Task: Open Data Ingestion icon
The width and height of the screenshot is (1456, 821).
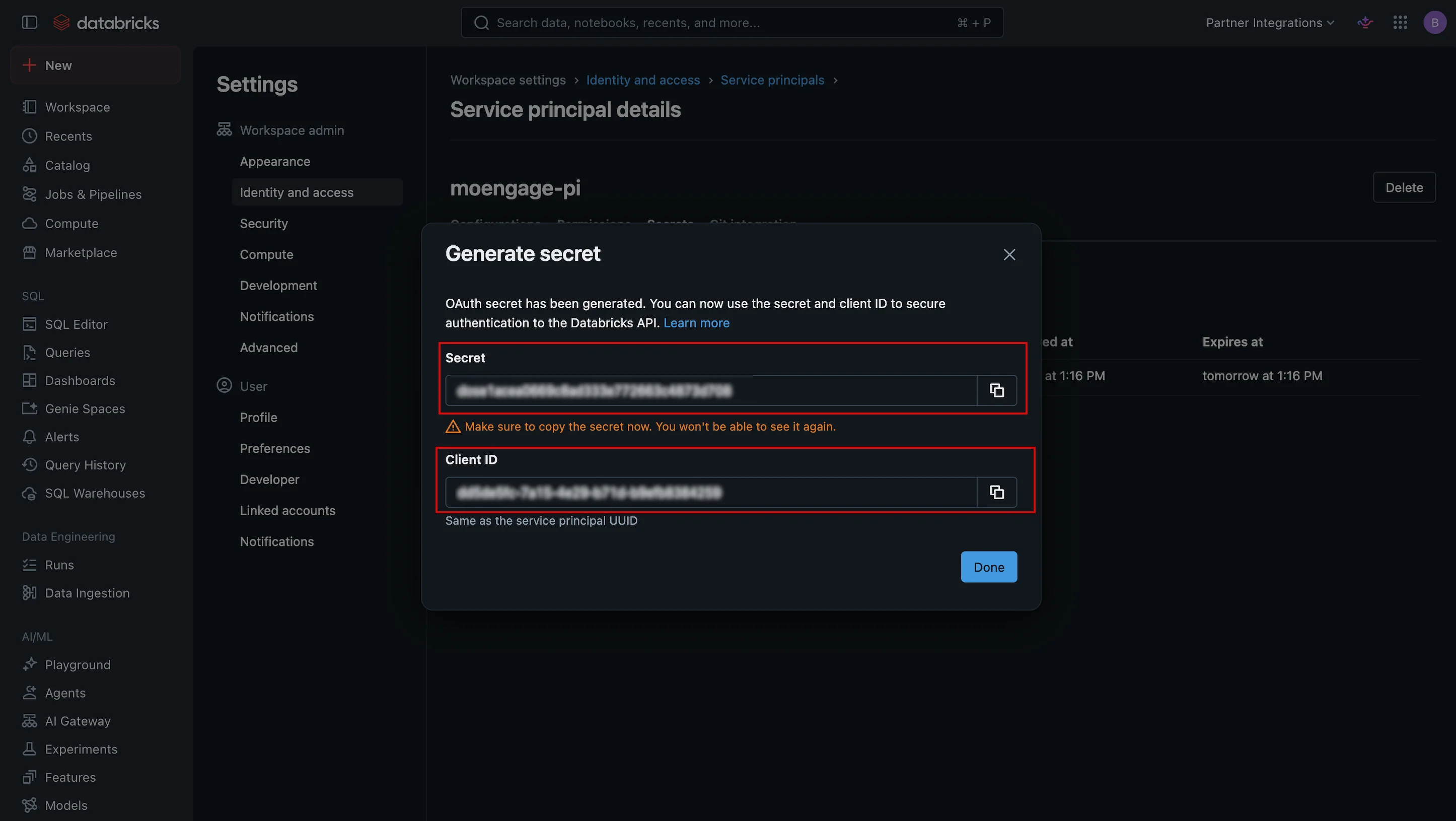Action: [x=29, y=592]
